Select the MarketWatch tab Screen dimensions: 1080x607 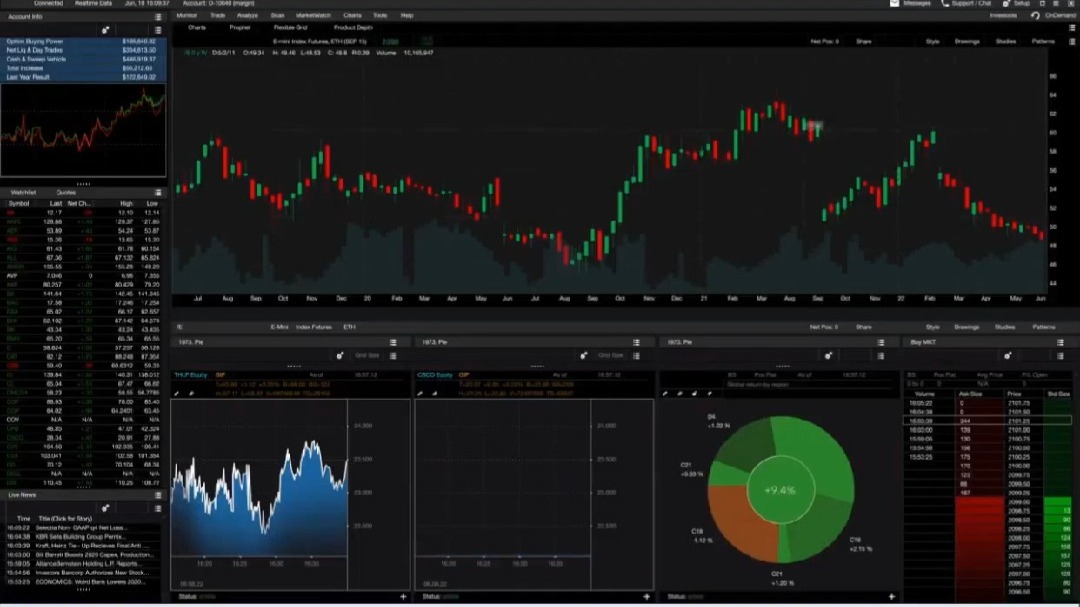click(x=313, y=15)
